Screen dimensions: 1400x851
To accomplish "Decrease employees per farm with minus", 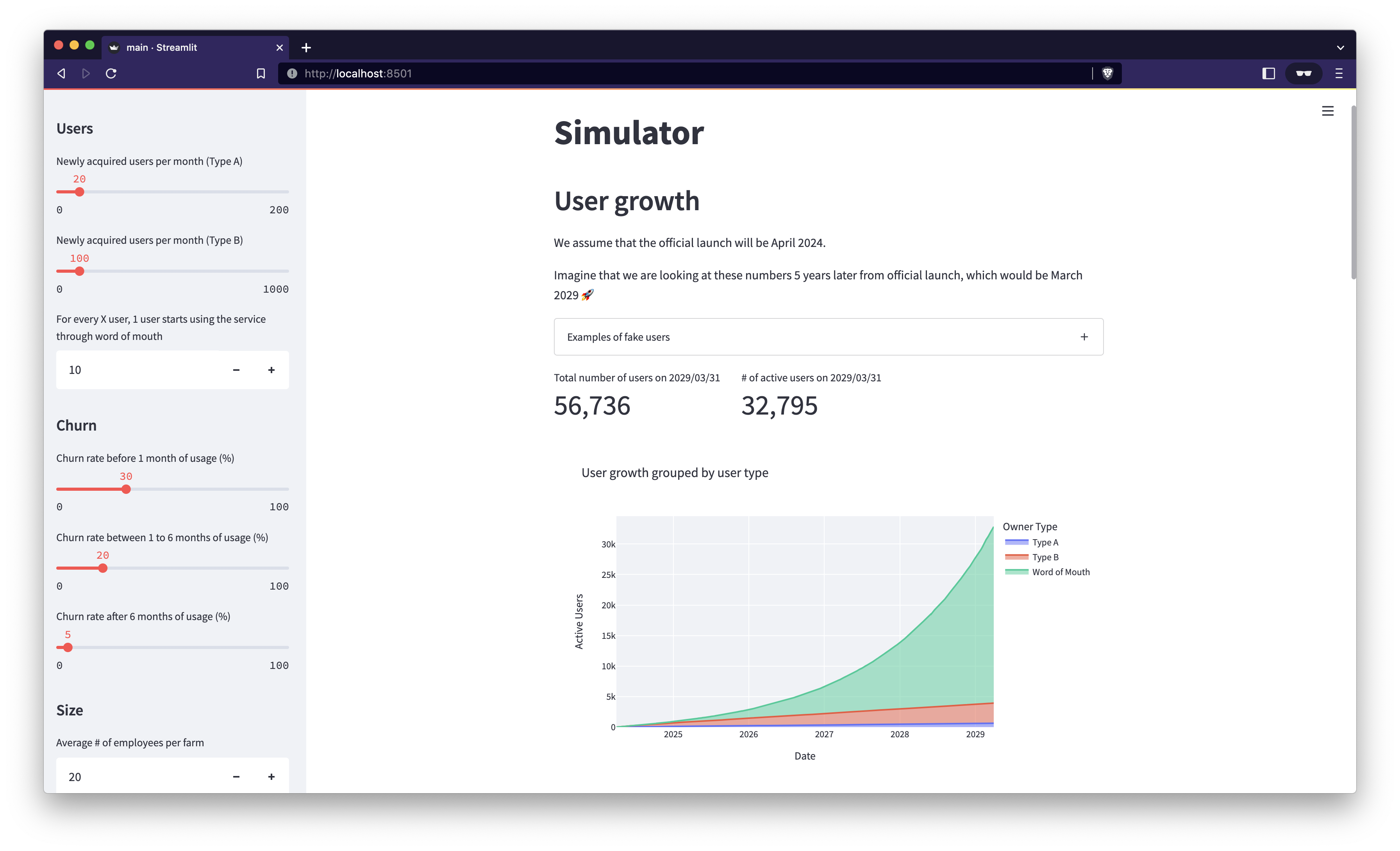I will (236, 776).
